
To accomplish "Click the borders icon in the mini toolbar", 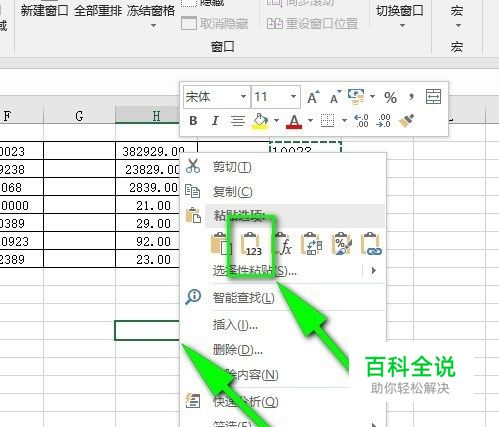I will click(327, 121).
